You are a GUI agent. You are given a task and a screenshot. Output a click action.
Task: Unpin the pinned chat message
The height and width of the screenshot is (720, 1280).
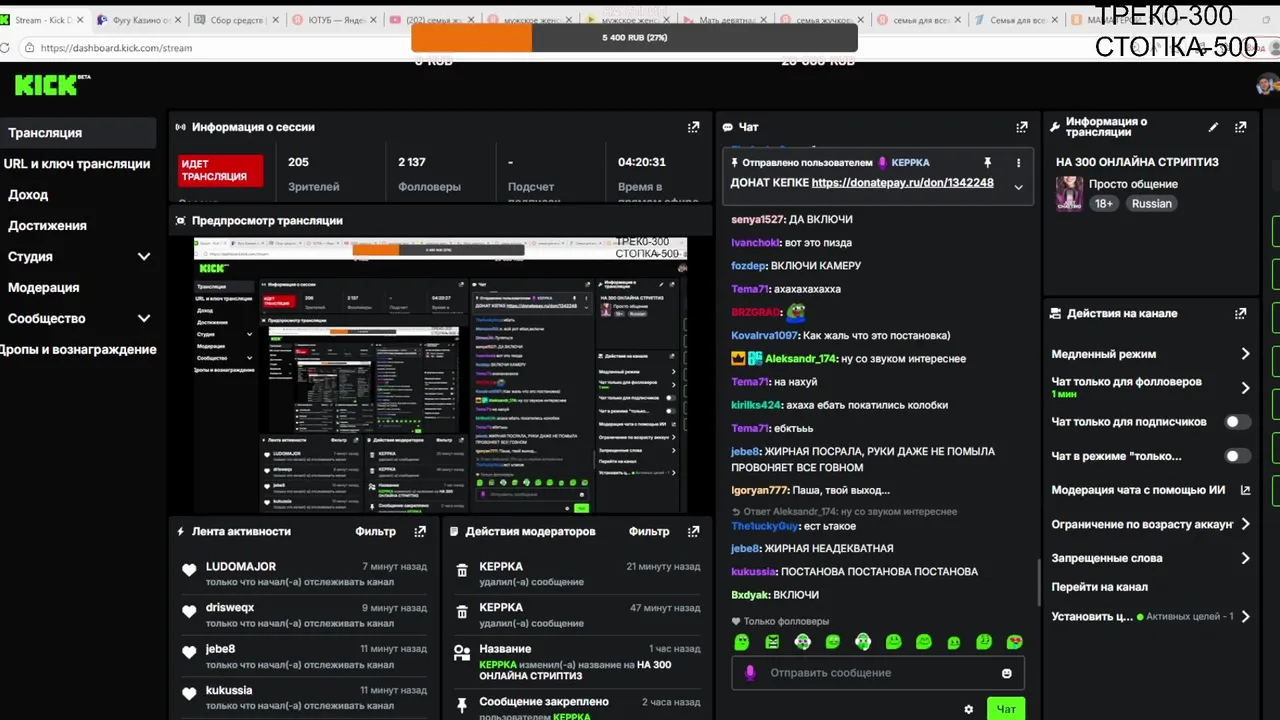(987, 162)
